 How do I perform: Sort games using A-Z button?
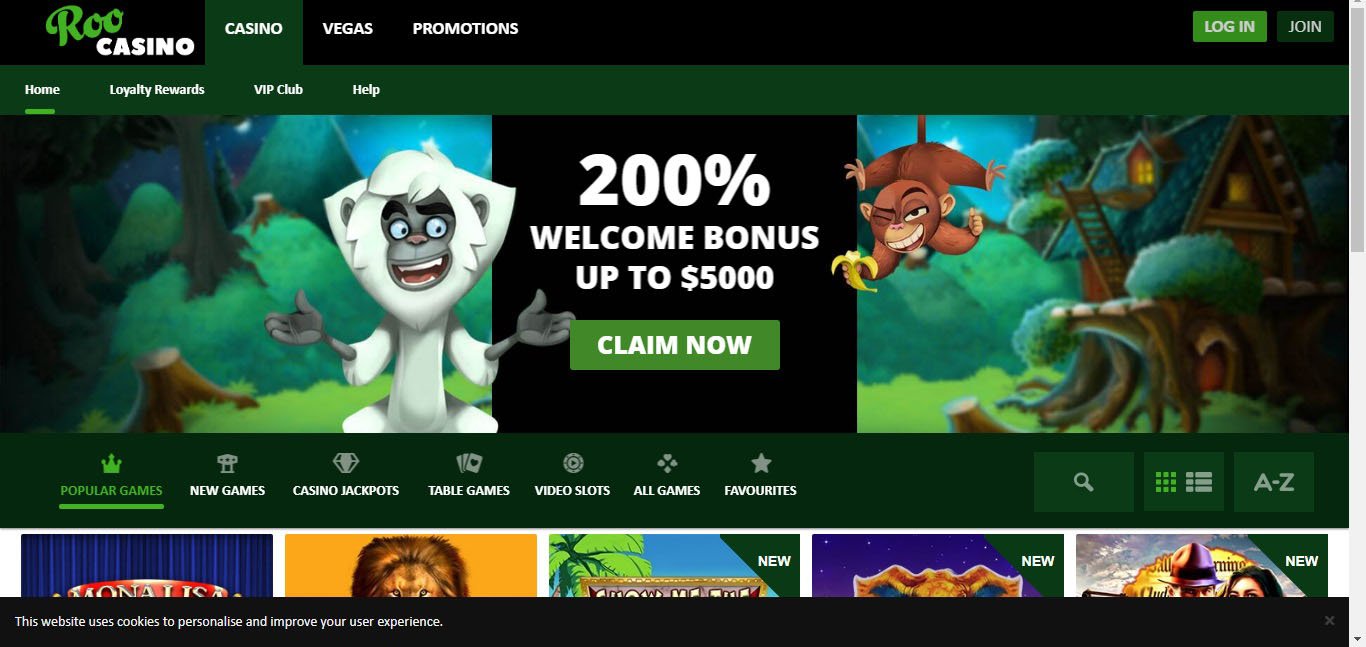click(x=1274, y=482)
